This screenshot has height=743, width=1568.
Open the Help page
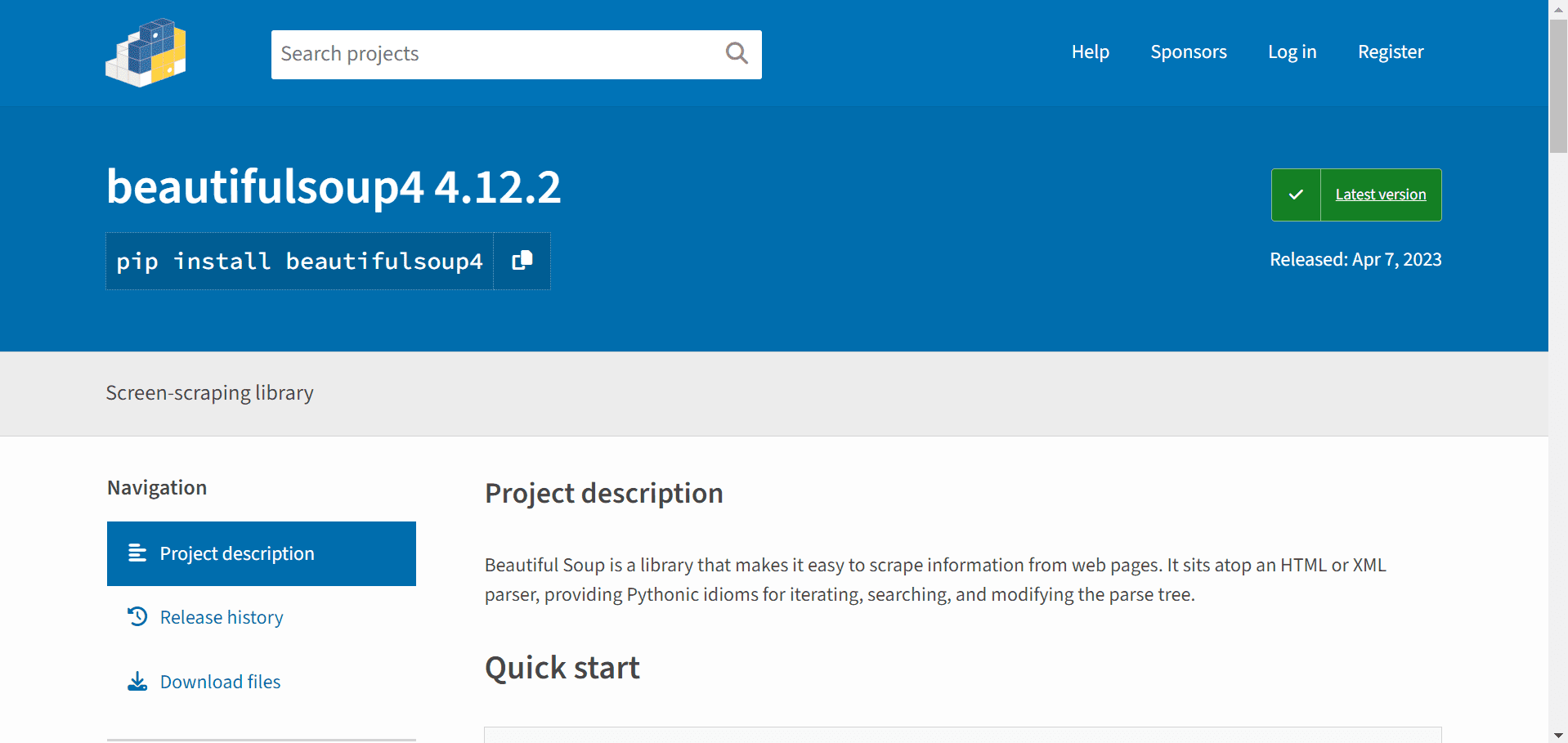pos(1090,51)
